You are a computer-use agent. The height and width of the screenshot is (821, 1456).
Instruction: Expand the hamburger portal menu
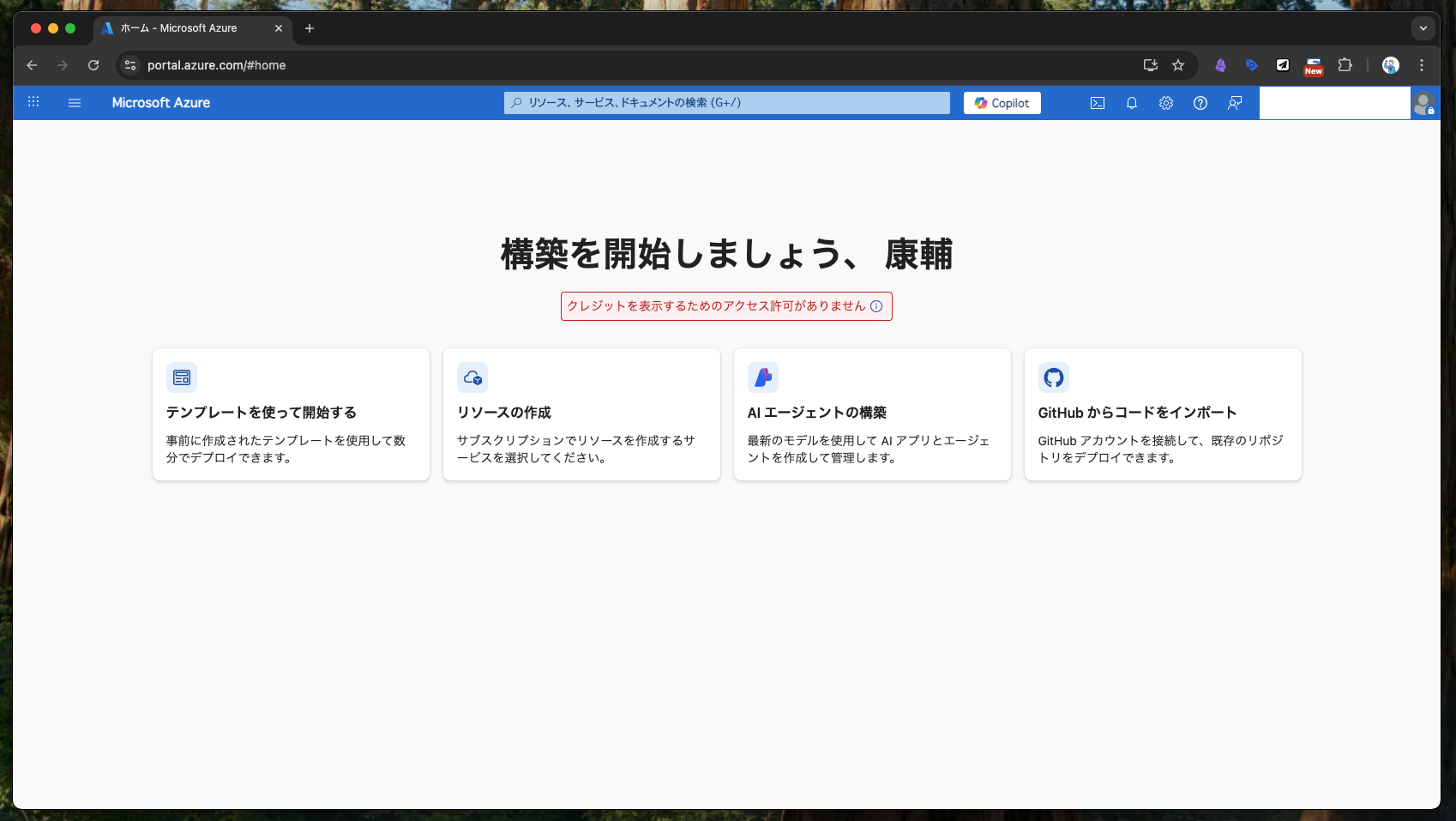75,103
